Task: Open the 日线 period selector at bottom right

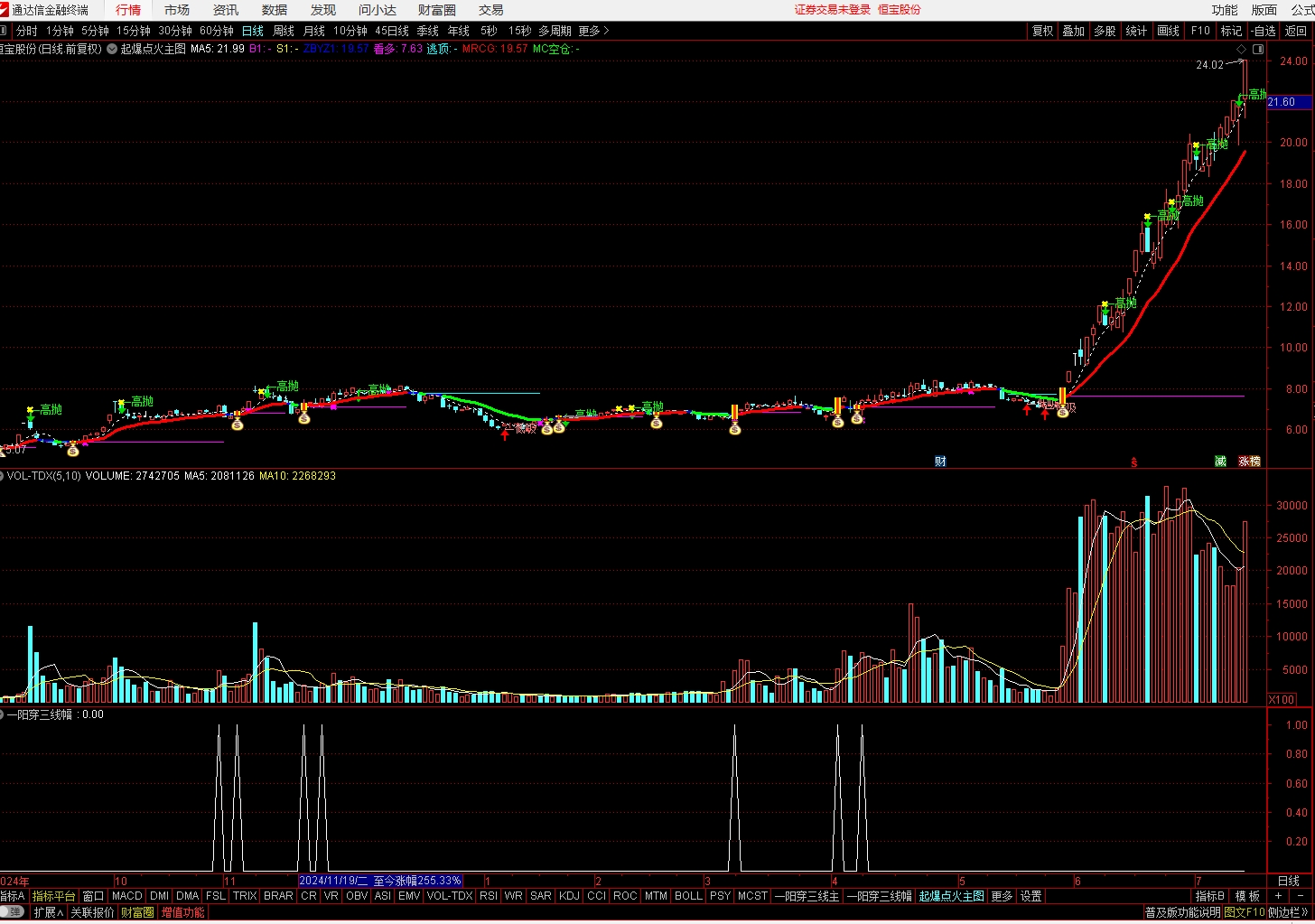Action: pos(1289,881)
